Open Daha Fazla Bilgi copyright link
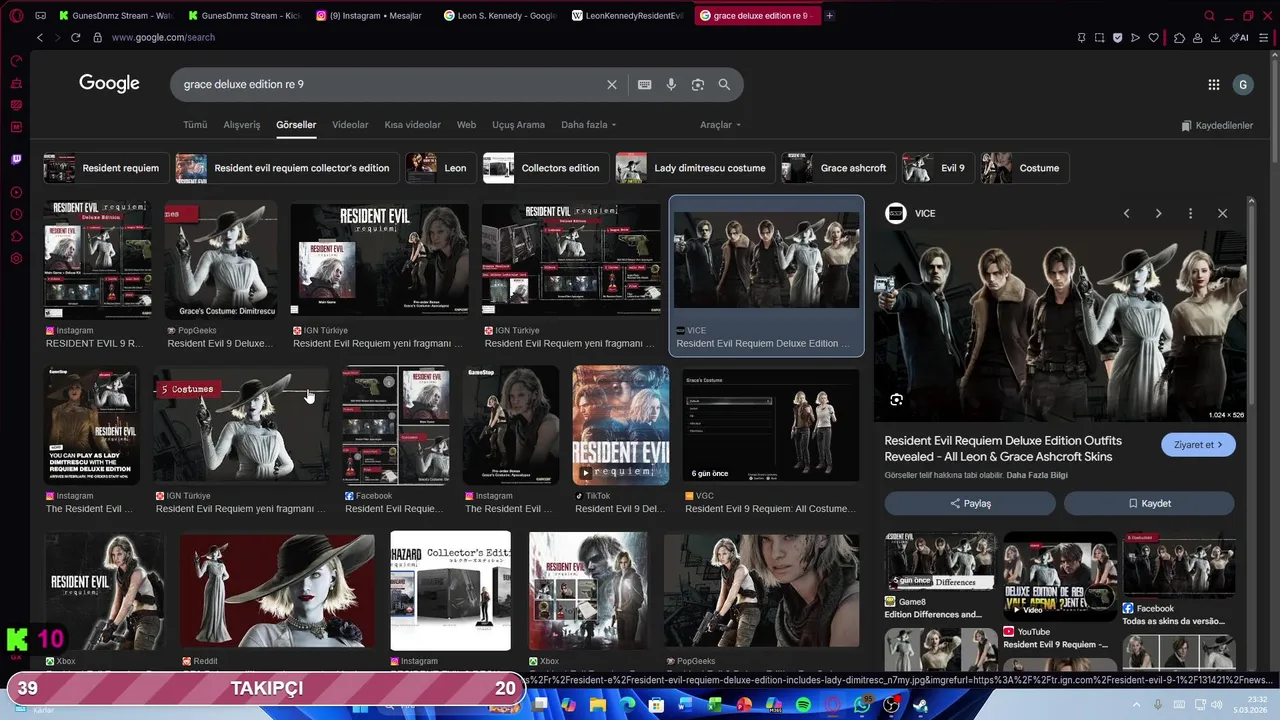Viewport: 1280px width, 720px height. pos(1038,475)
